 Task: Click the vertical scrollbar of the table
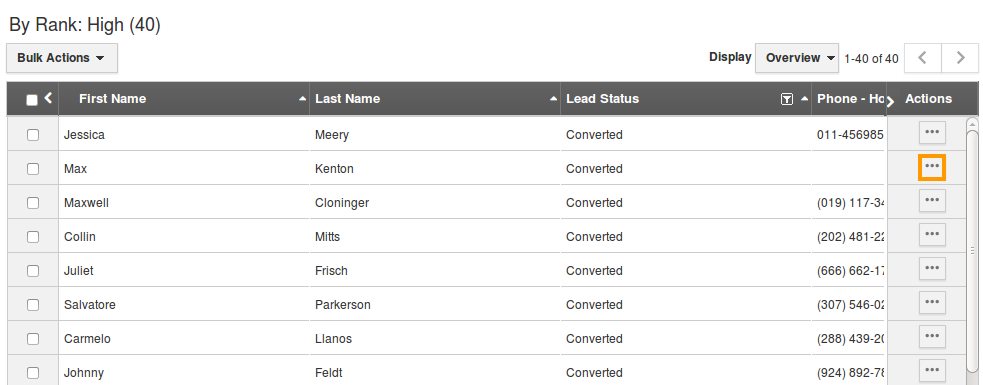pos(972,251)
